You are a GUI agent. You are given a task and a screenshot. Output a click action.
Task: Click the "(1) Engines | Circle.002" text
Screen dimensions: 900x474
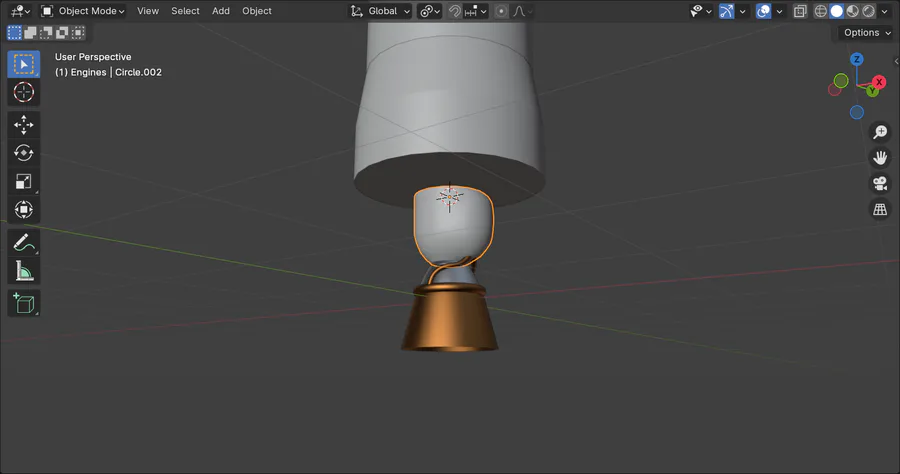108,72
